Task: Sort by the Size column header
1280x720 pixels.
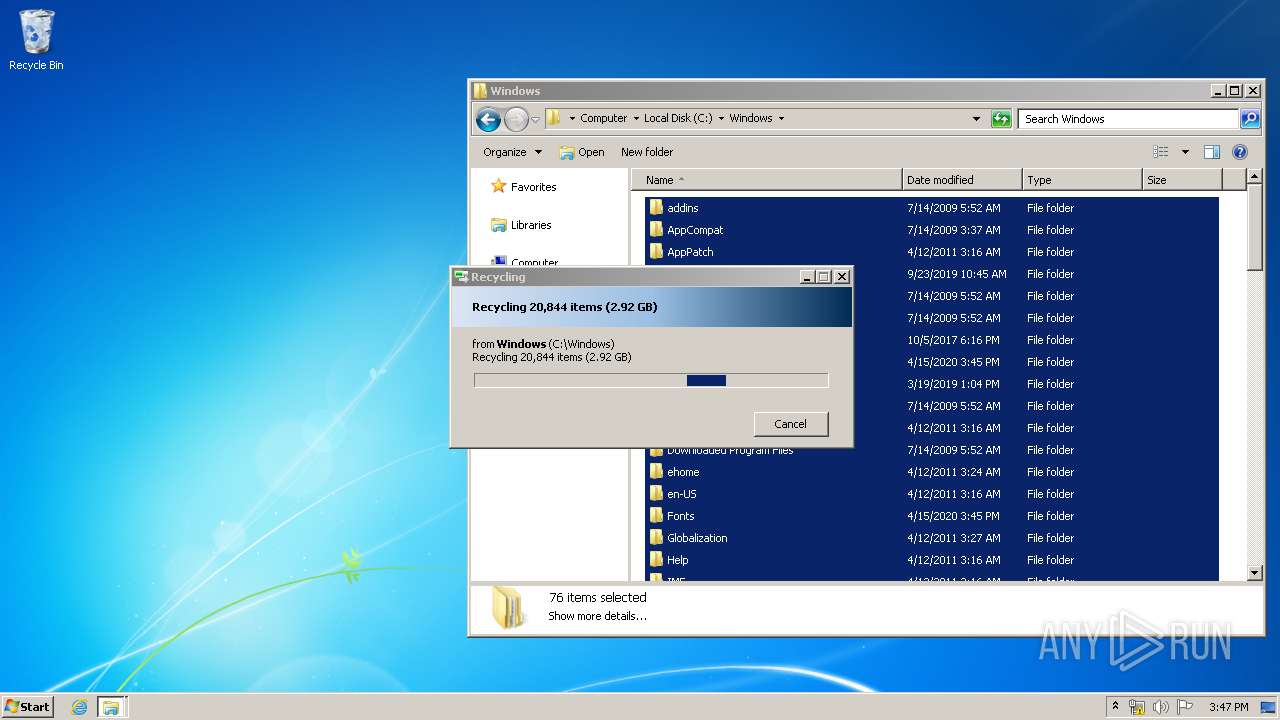Action: click(x=1182, y=180)
